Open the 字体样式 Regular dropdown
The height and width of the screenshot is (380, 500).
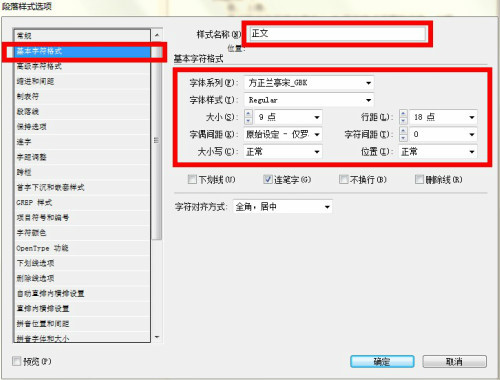tap(309, 100)
